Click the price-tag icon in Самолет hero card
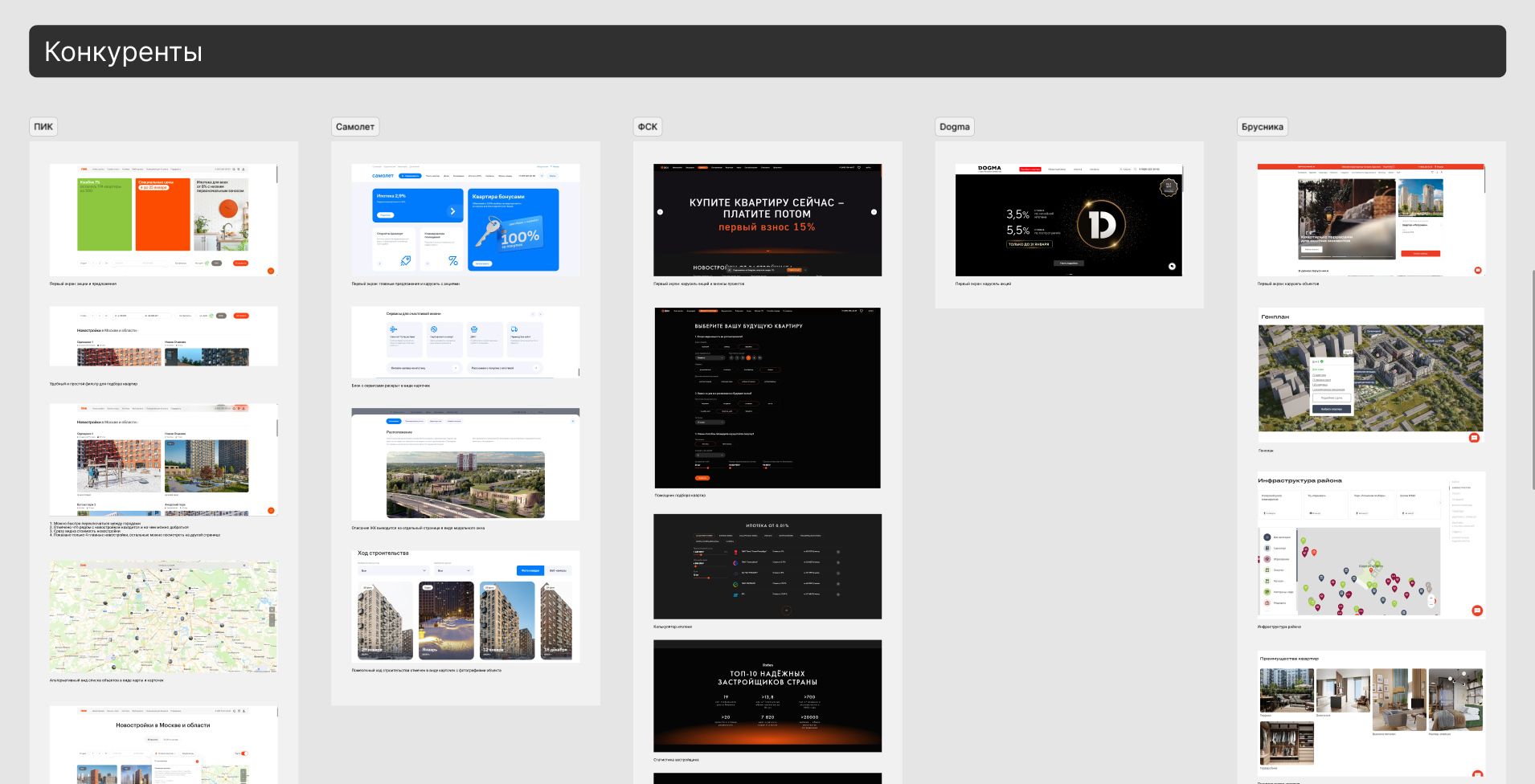Viewport: 1535px width, 784px height. pos(405,261)
